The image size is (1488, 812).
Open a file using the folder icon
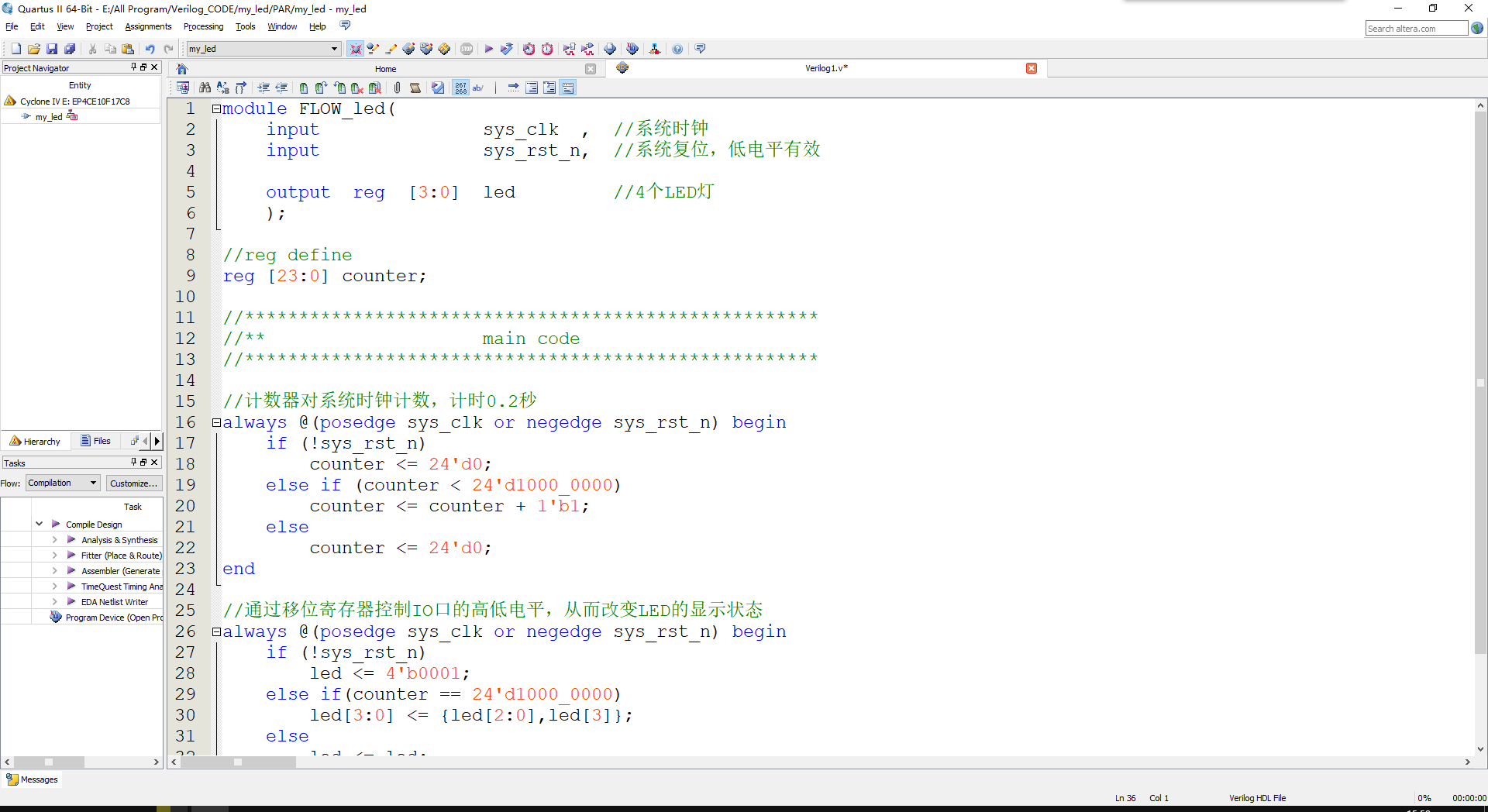click(33, 49)
